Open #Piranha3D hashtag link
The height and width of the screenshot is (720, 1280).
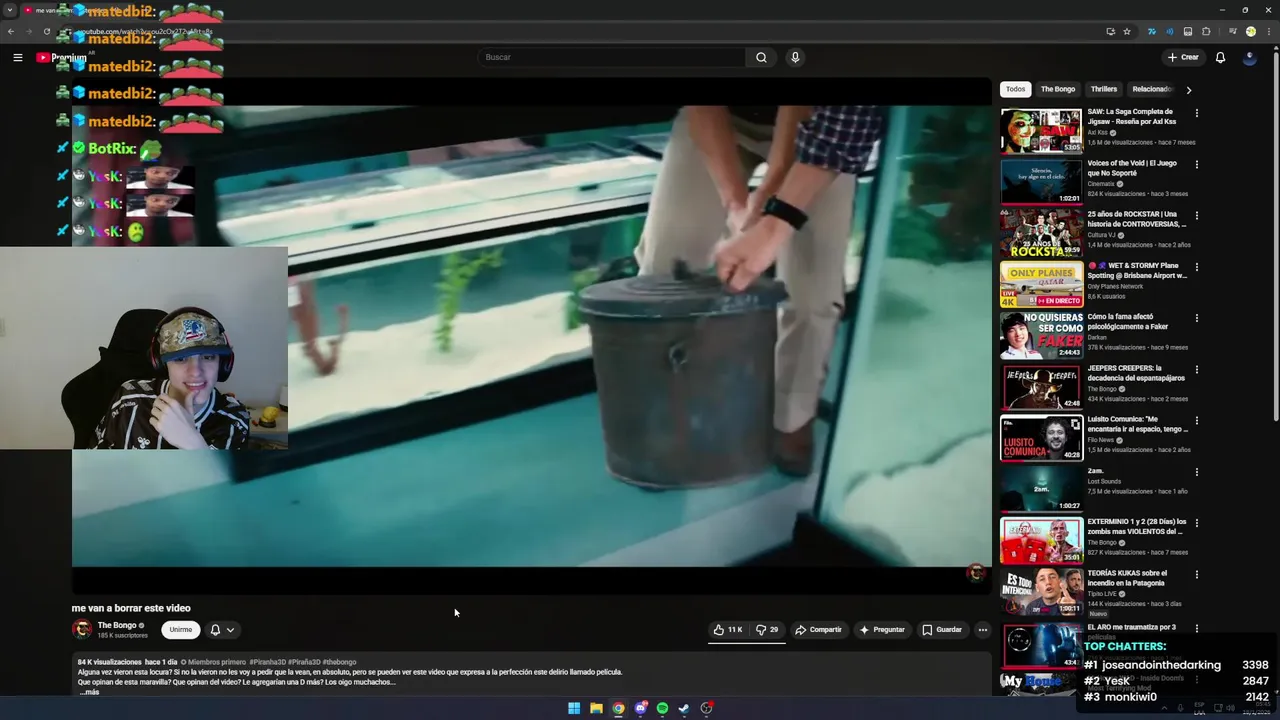tap(267, 662)
